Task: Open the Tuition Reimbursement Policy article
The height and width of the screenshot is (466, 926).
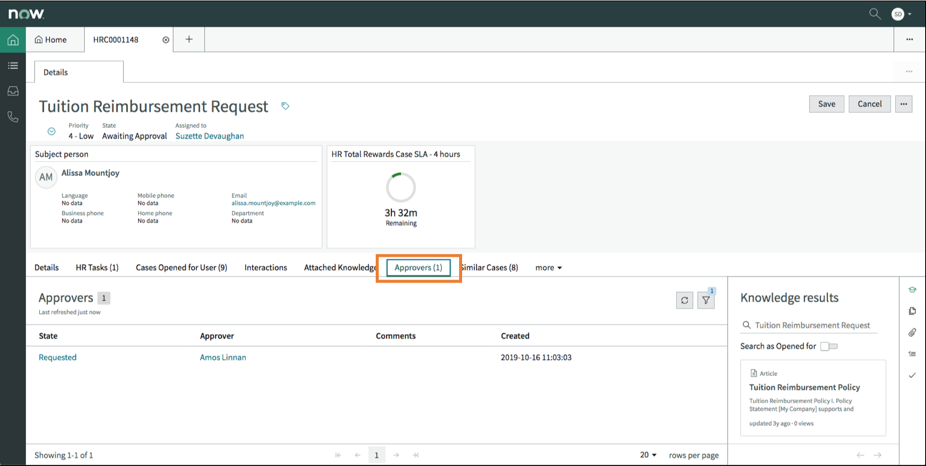Action: (x=804, y=387)
